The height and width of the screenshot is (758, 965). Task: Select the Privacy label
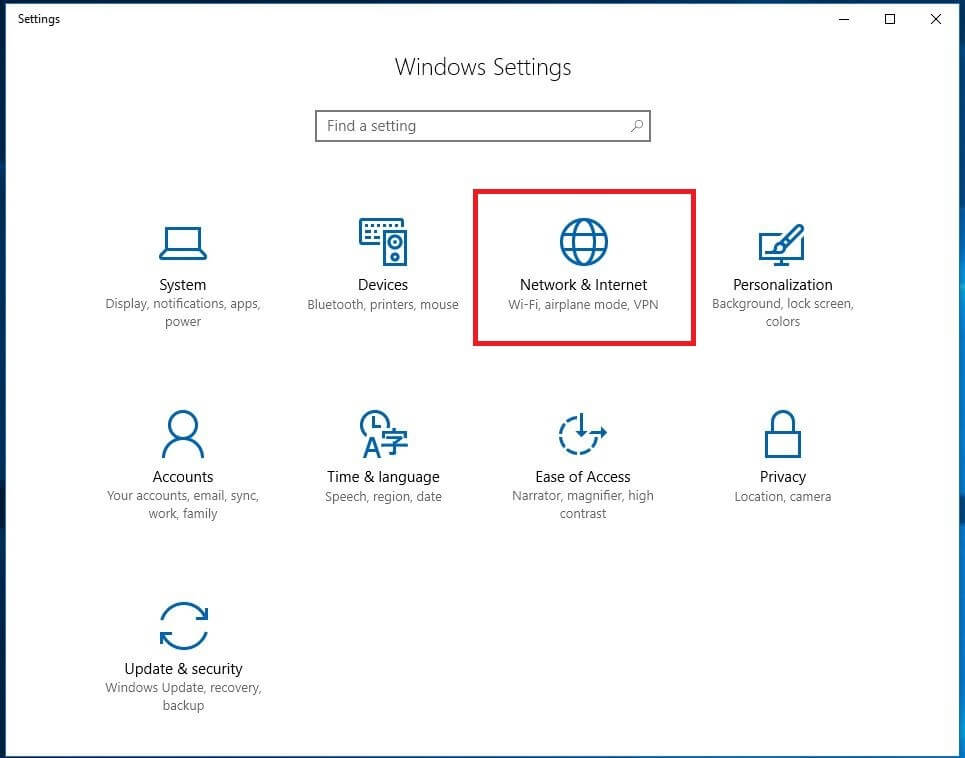point(783,477)
